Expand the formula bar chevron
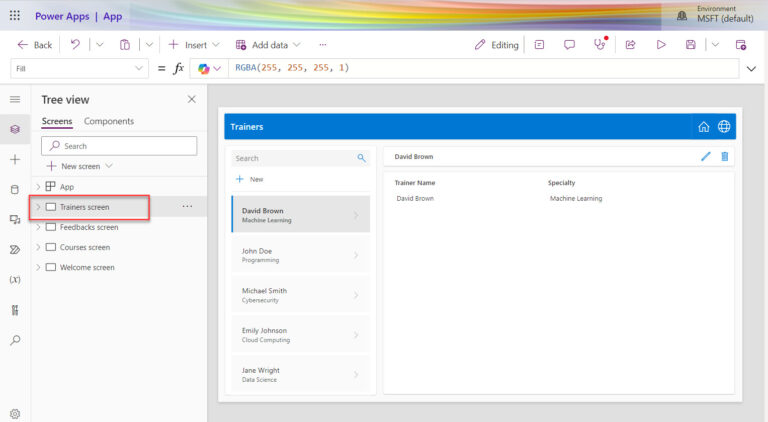This screenshot has height=422, width=768. [751, 69]
